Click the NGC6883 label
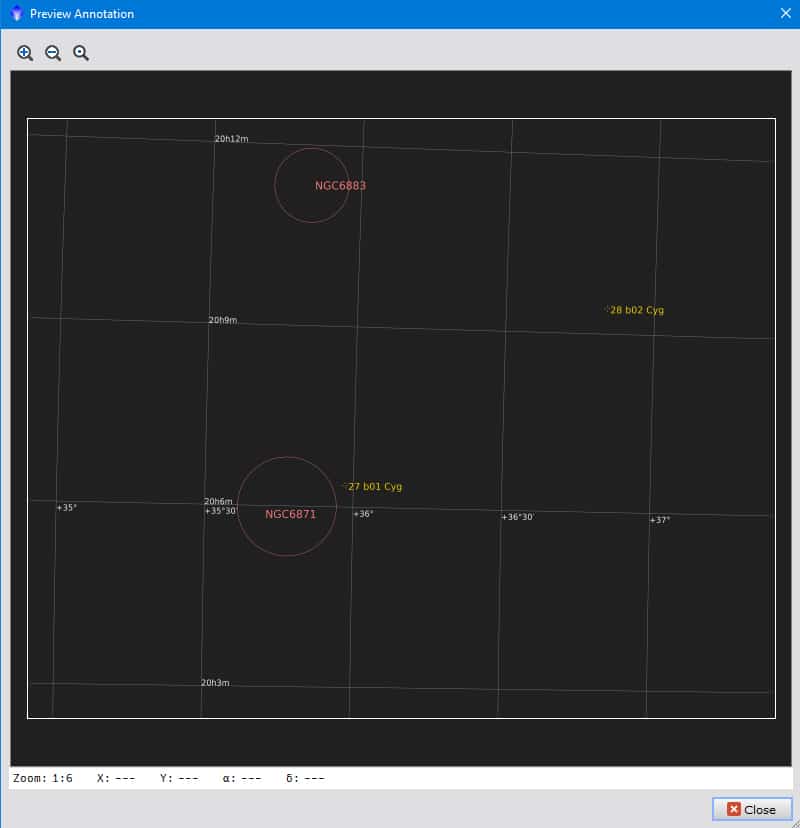Image resolution: width=800 pixels, height=828 pixels. 340,185
